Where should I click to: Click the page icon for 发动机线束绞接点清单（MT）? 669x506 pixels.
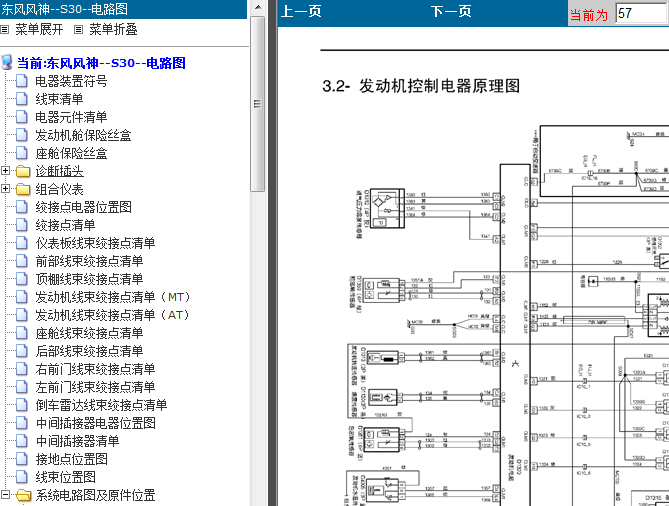(x=22, y=297)
